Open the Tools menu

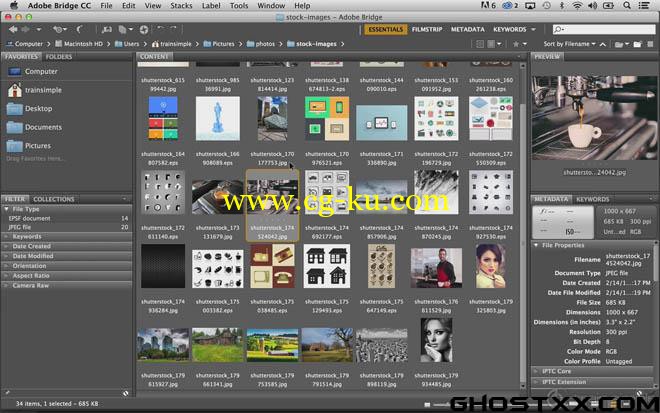click(x=239, y=5)
